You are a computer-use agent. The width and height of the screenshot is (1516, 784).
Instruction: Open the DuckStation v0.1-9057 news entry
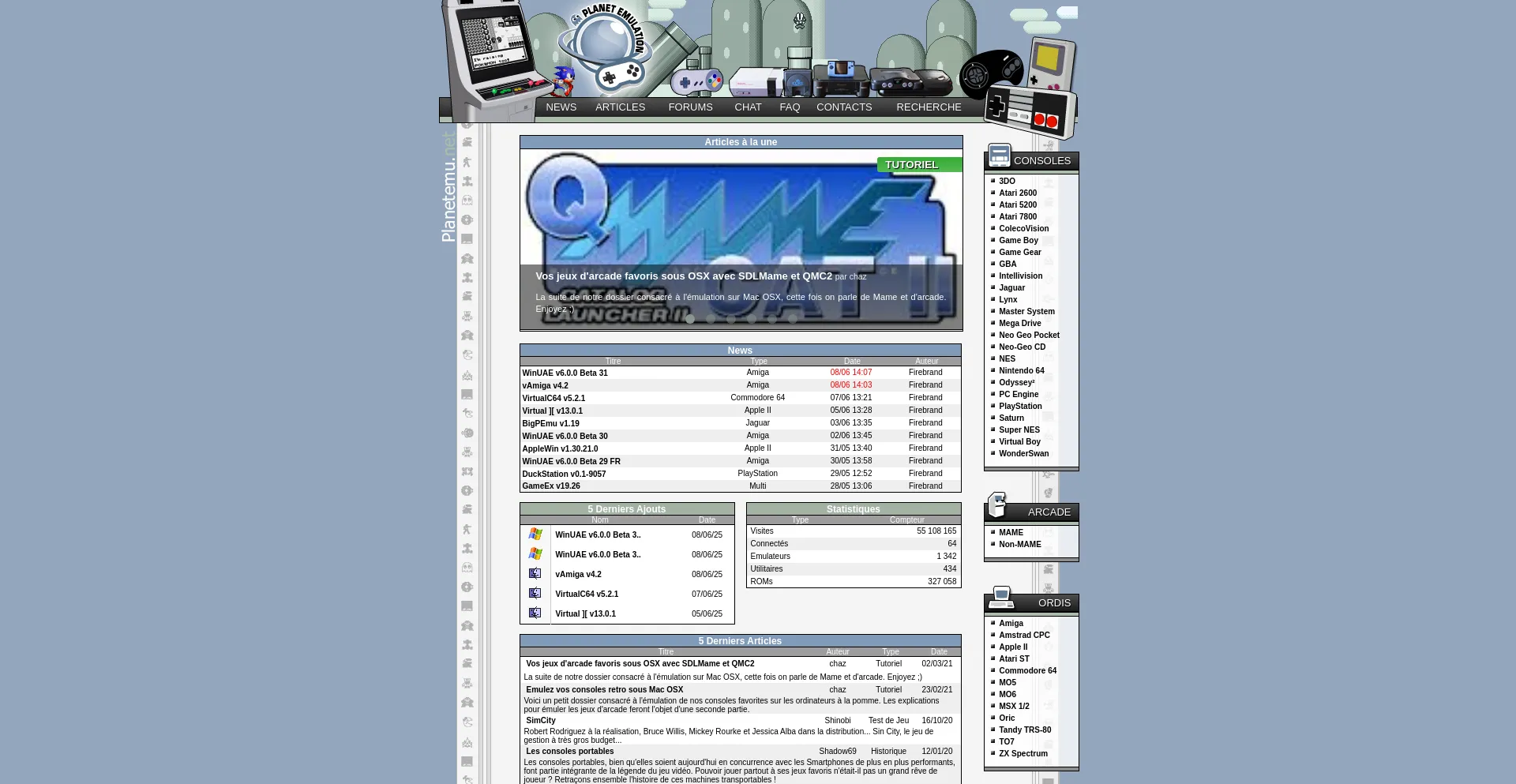[564, 474]
